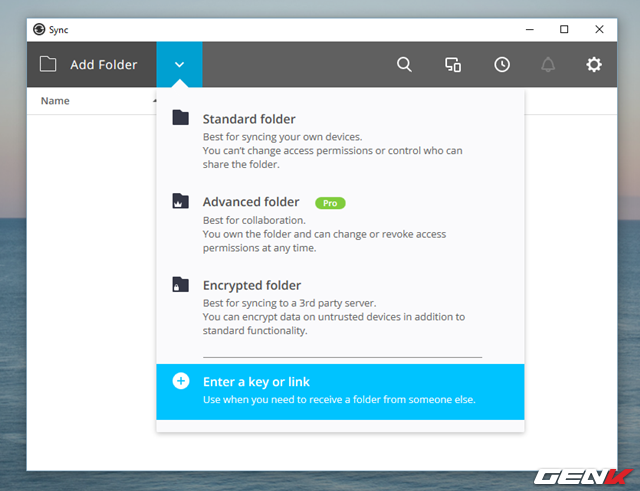The image size is (640, 491).
Task: Select the Standard folder option
Action: click(249, 119)
